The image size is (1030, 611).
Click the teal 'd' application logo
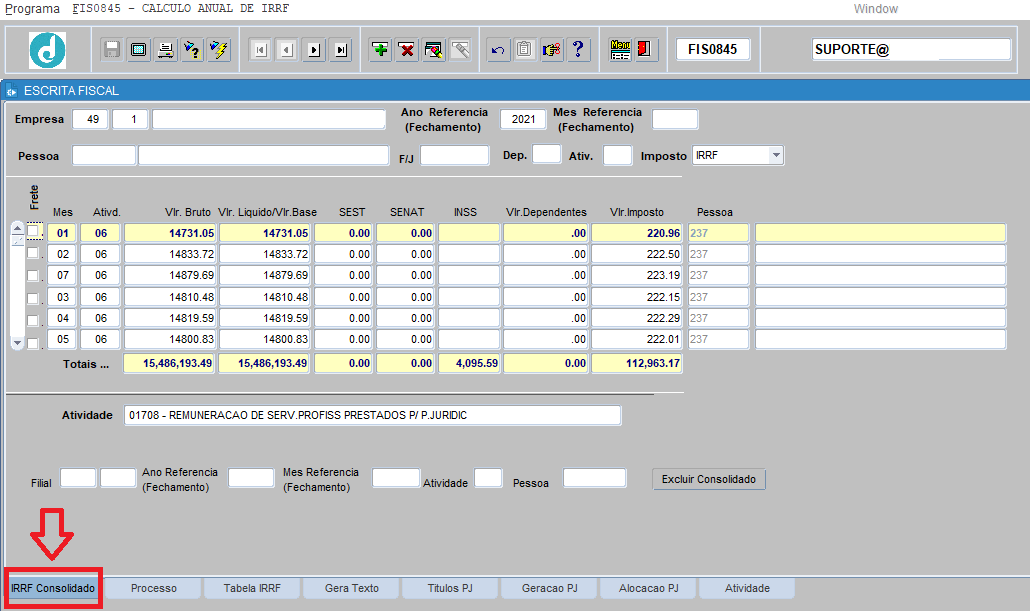click(47, 50)
